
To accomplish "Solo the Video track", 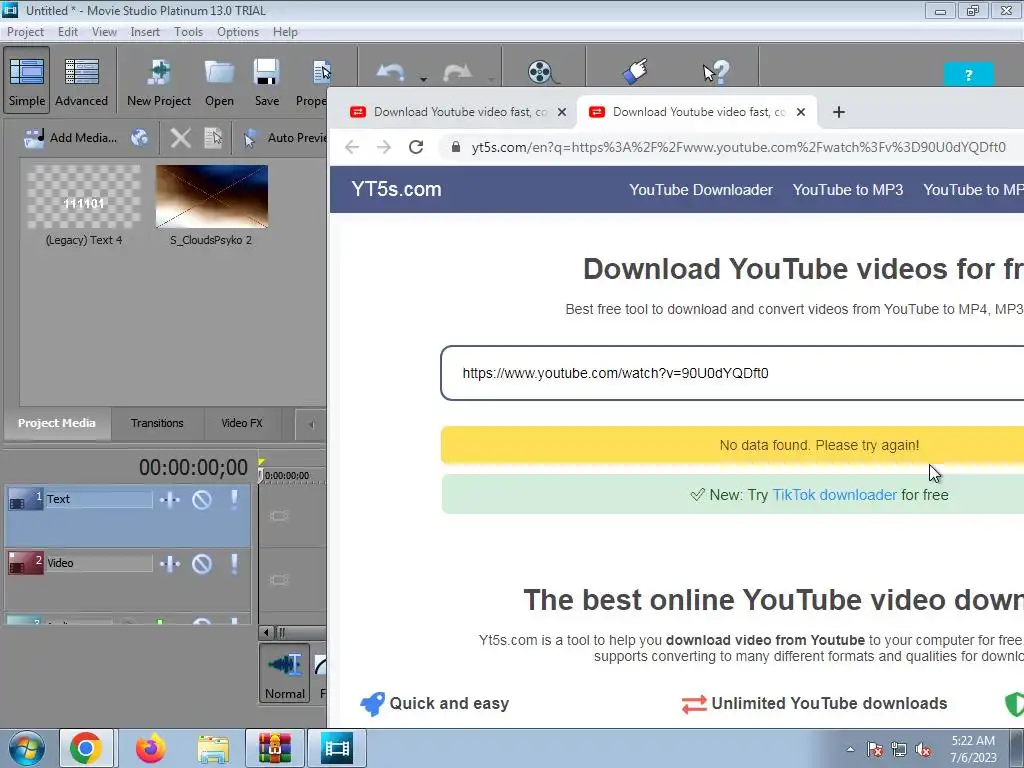I will (x=234, y=564).
